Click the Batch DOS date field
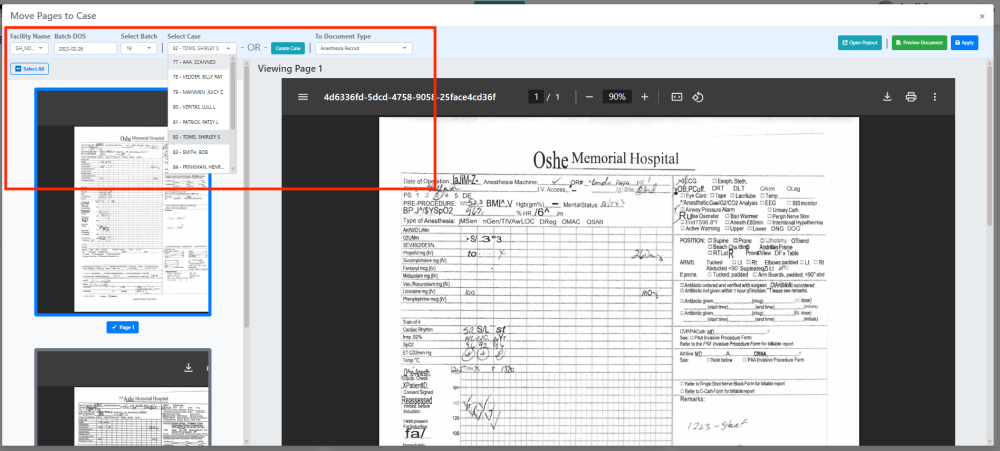 pyautogui.click(x=85, y=48)
